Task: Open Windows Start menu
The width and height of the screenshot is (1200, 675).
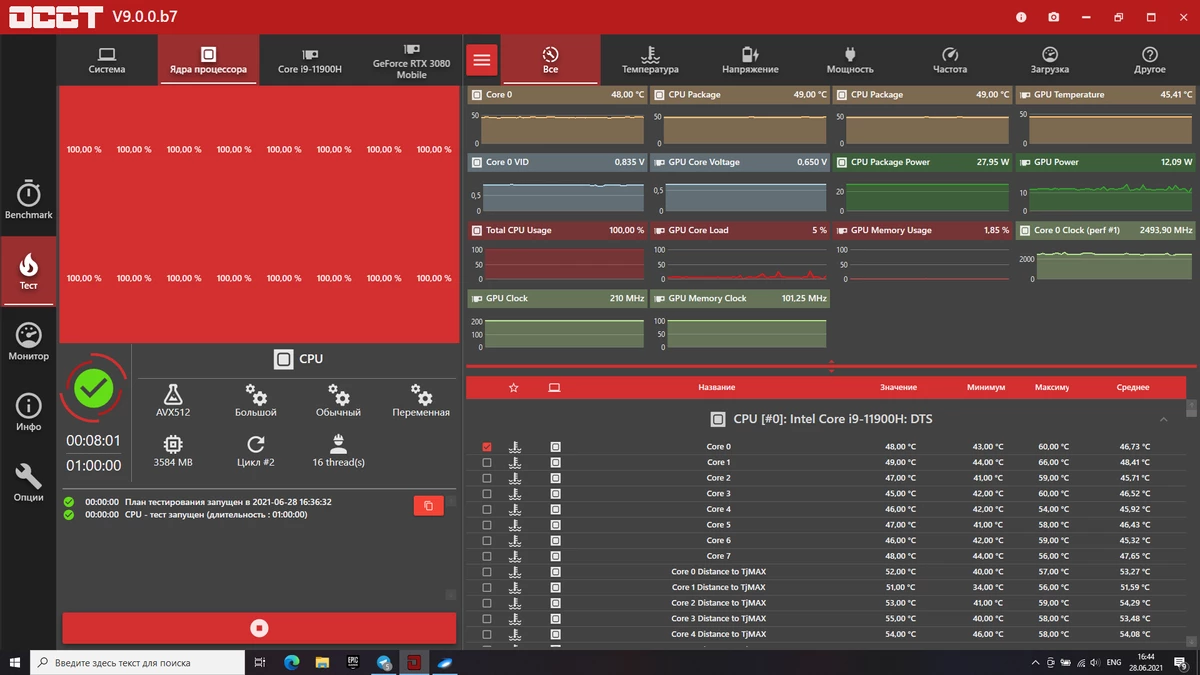Action: point(14,662)
